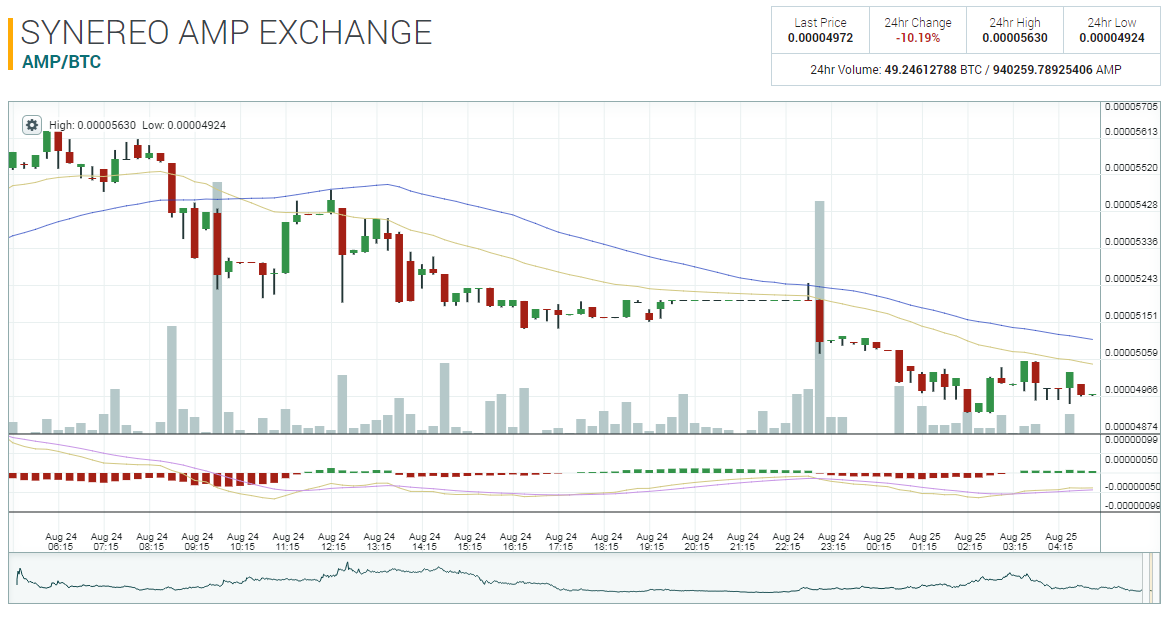1175x617 pixels.
Task: Click the Aug 24 23:15 time label
Action: click(x=833, y=541)
